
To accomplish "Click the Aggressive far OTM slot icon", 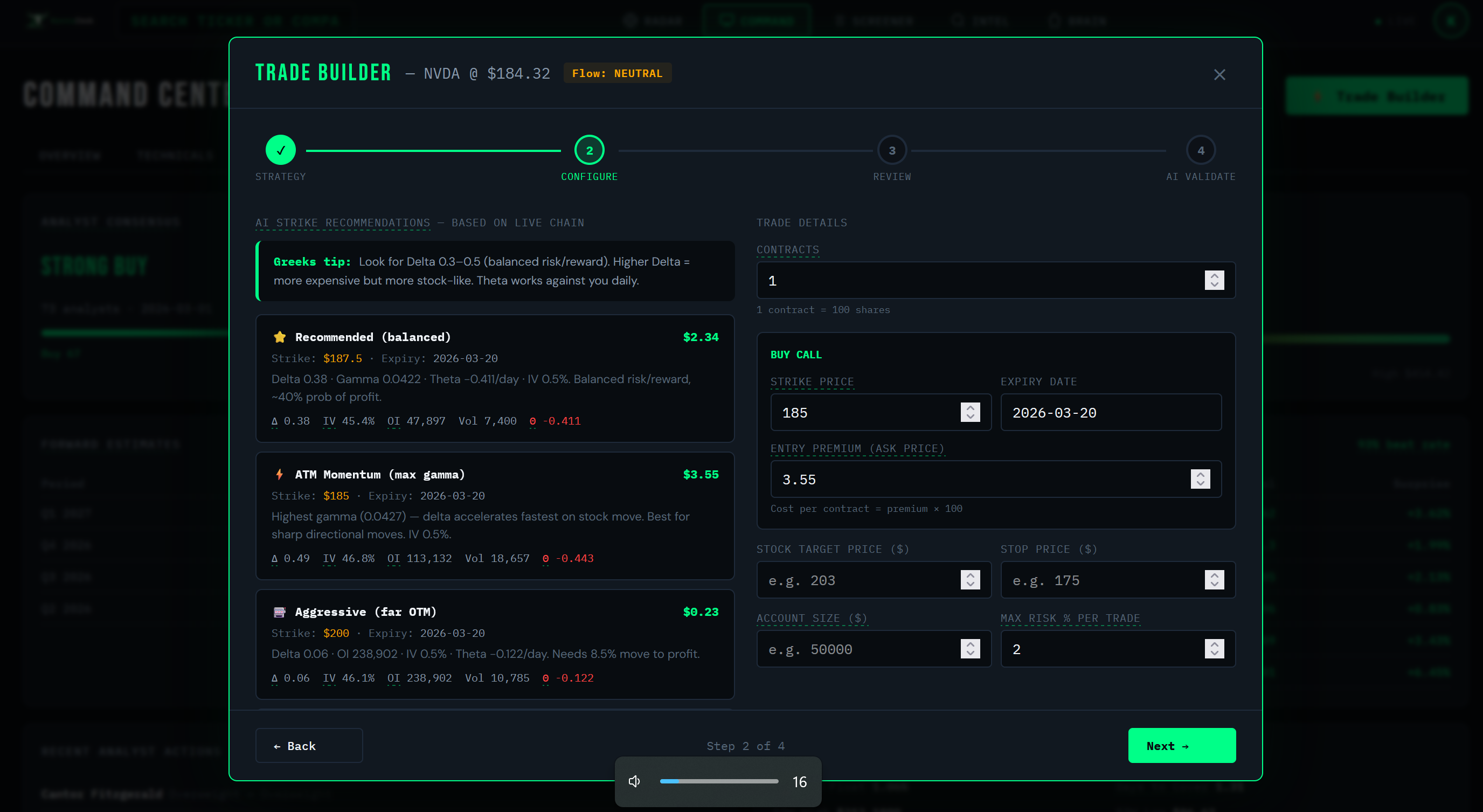I will click(280, 612).
